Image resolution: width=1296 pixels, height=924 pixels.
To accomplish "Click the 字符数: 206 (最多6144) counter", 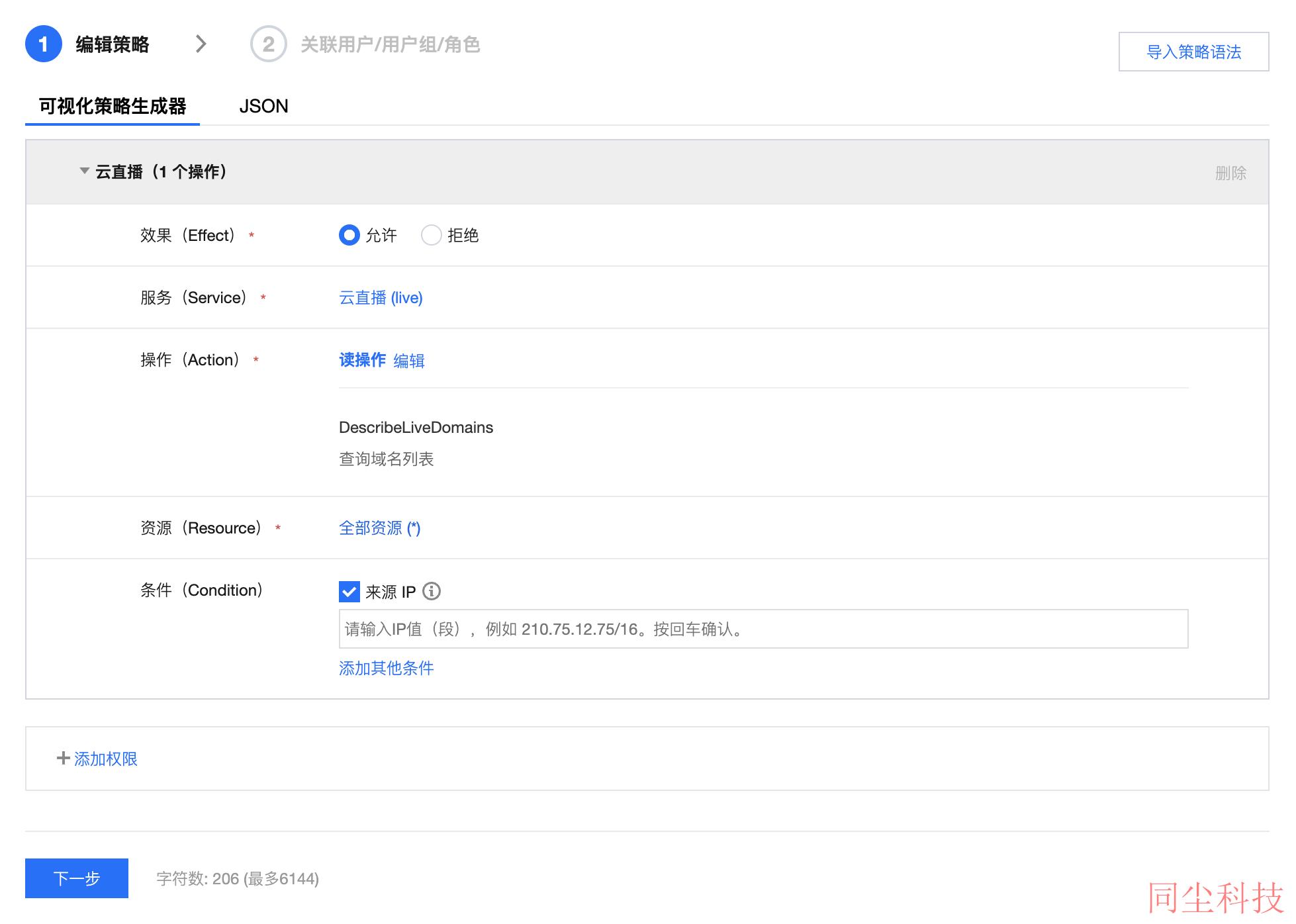I will coord(238,879).
